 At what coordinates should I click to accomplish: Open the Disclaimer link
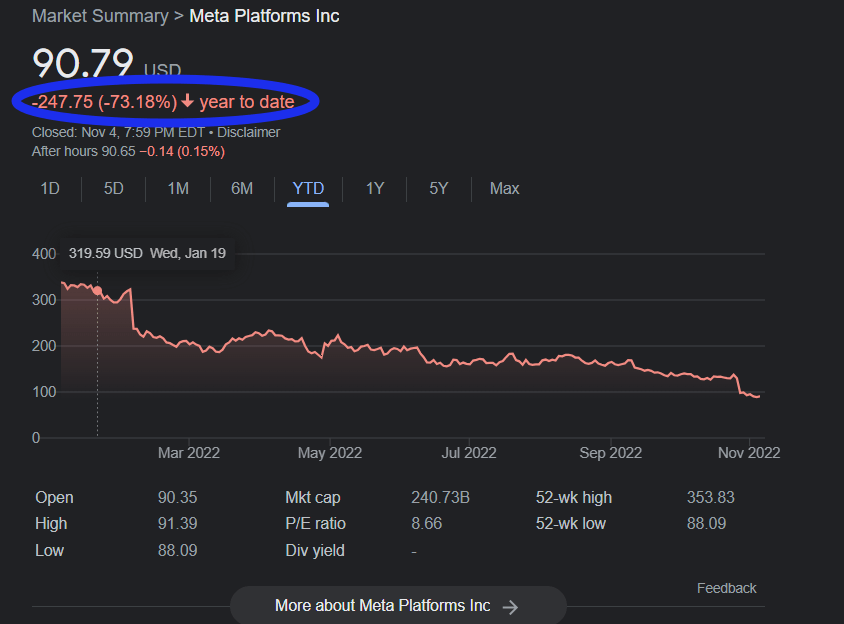pos(249,132)
